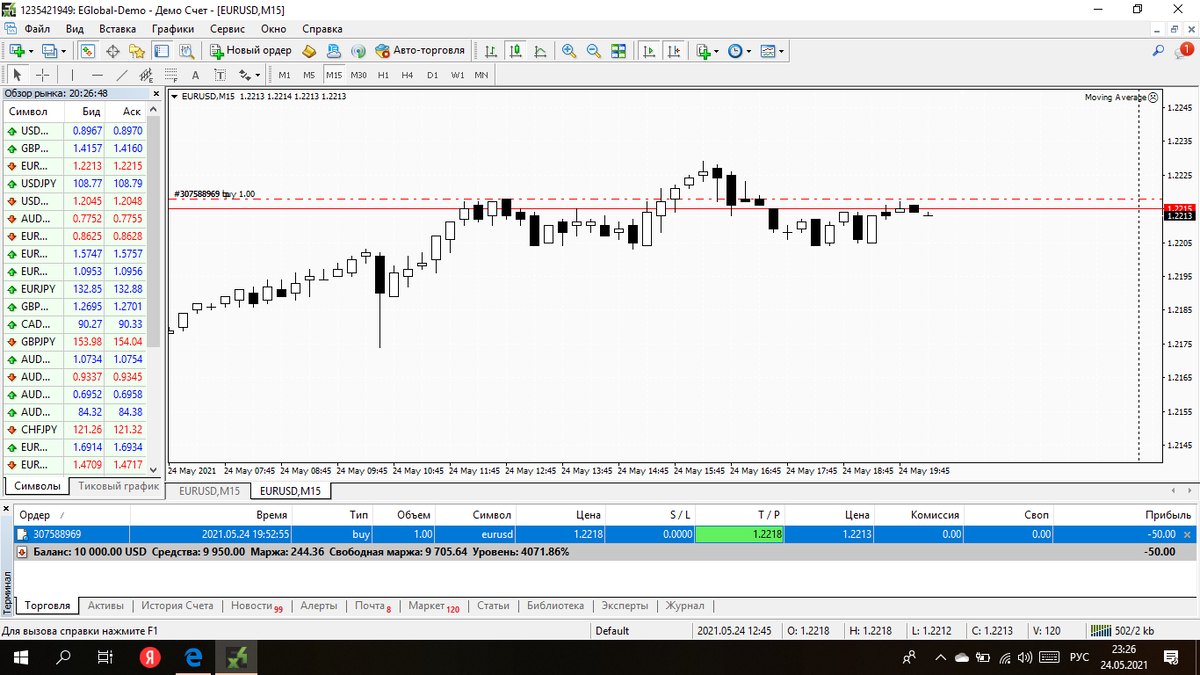Draw a vertical line

(x=72, y=75)
